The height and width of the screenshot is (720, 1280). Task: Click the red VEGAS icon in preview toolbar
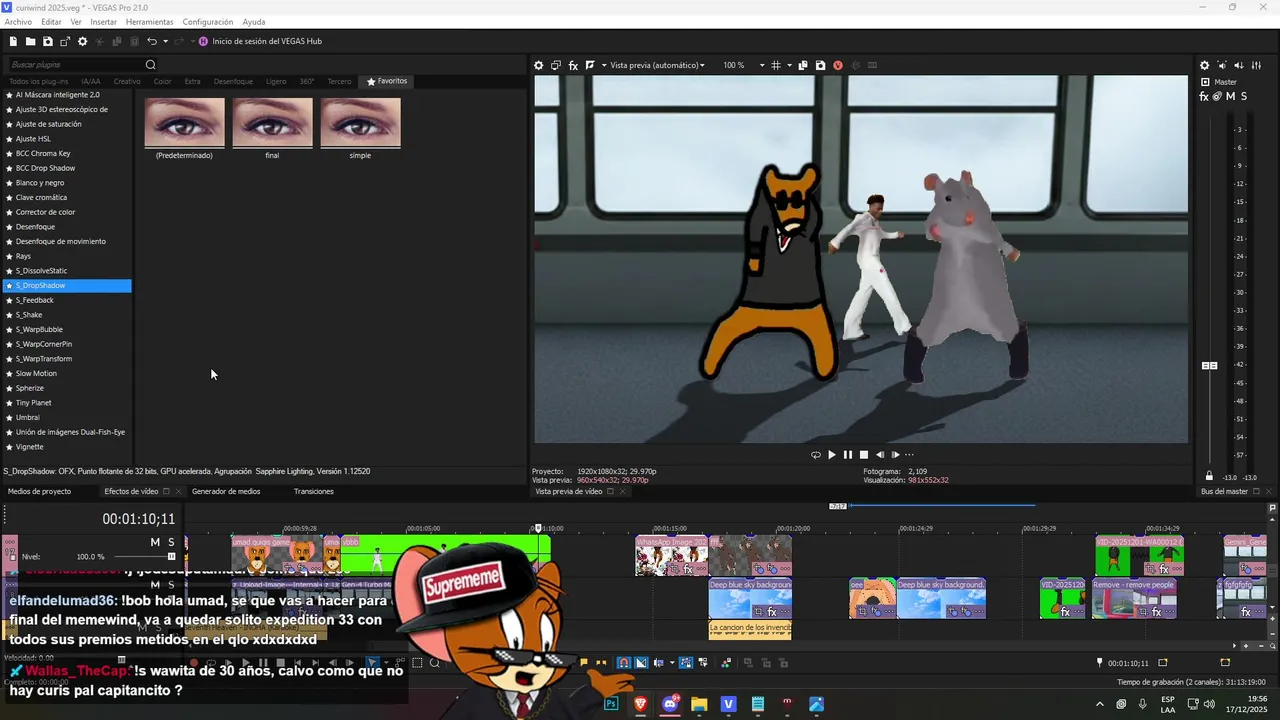(x=838, y=65)
